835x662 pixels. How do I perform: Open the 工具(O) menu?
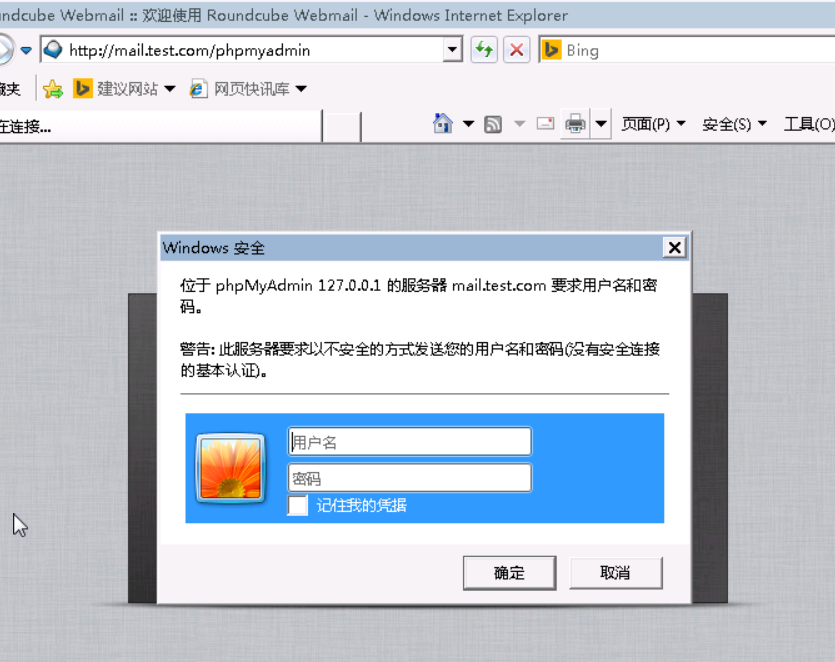pos(808,124)
